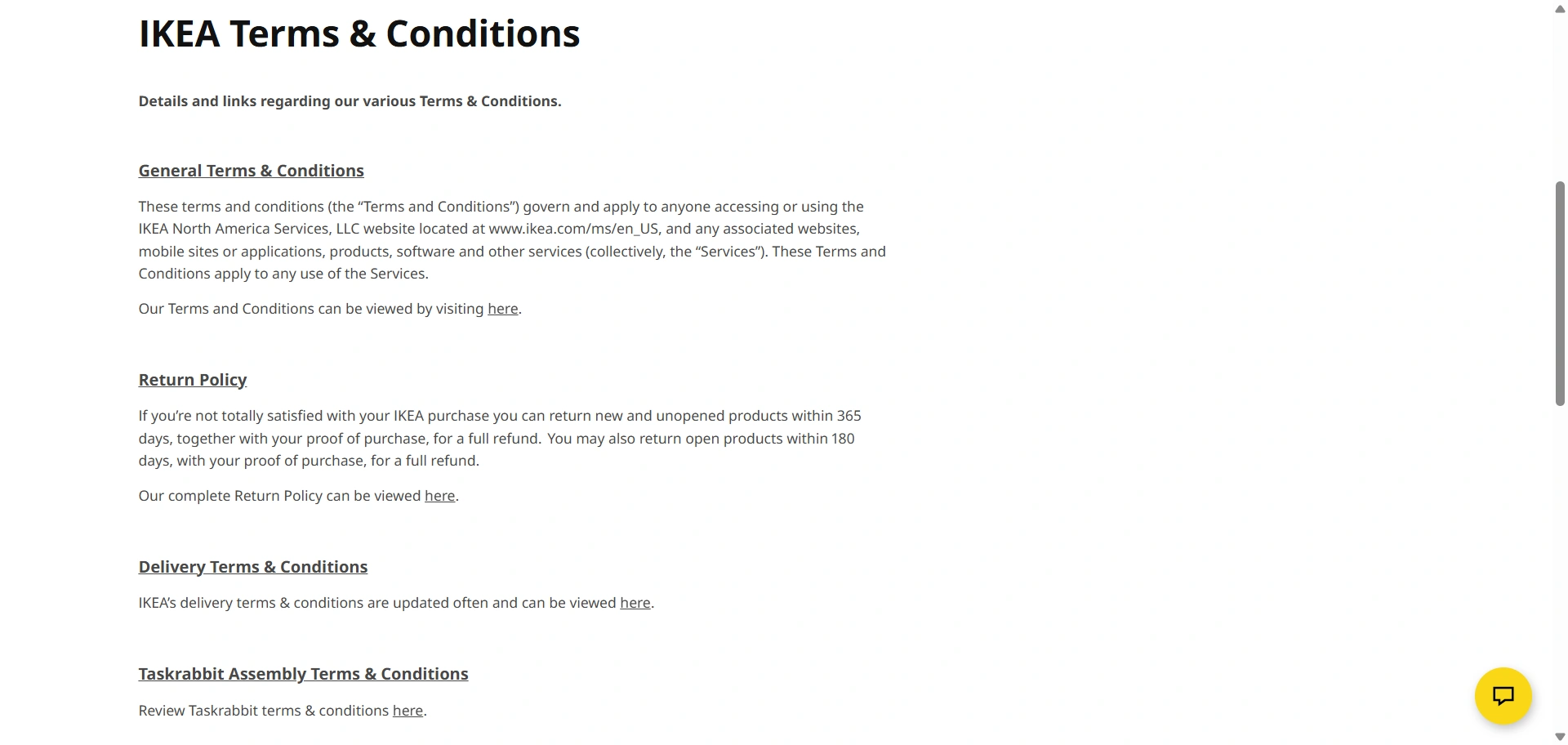Viewport: 1568px width, 745px height.
Task: Click the 'Review Taskrabbit terms & conditions' text
Action: pyautogui.click(x=263, y=711)
